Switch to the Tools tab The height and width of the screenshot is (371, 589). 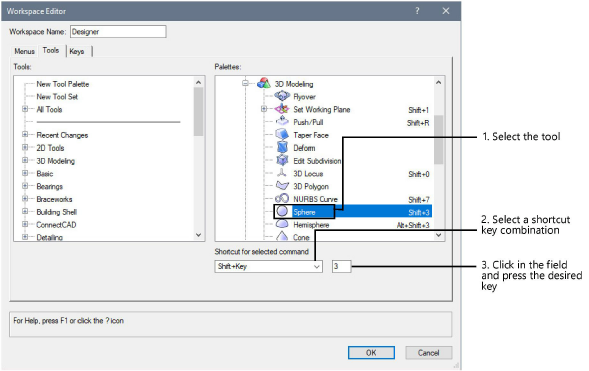[x=51, y=50]
